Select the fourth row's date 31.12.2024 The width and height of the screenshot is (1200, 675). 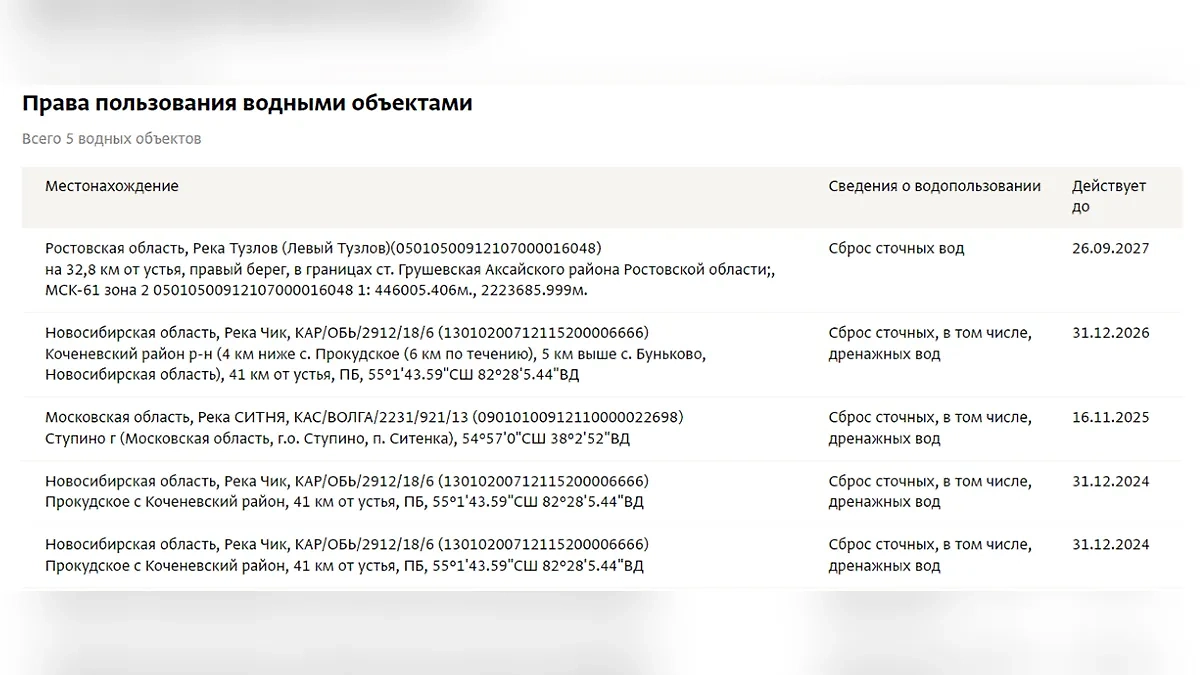coord(1110,481)
